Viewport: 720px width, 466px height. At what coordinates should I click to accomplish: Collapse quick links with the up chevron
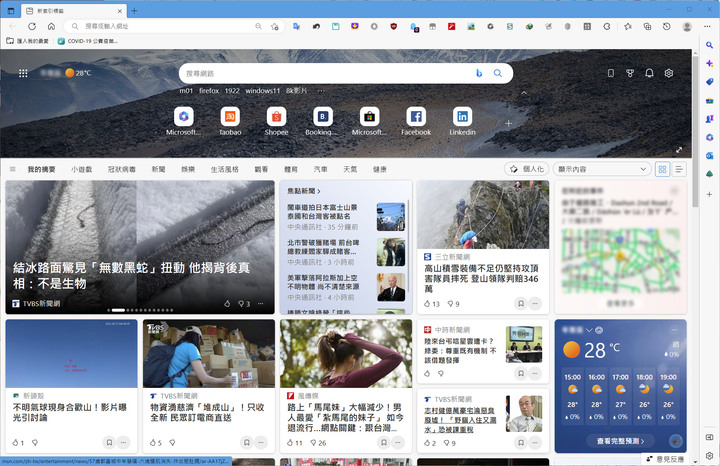(x=523, y=93)
